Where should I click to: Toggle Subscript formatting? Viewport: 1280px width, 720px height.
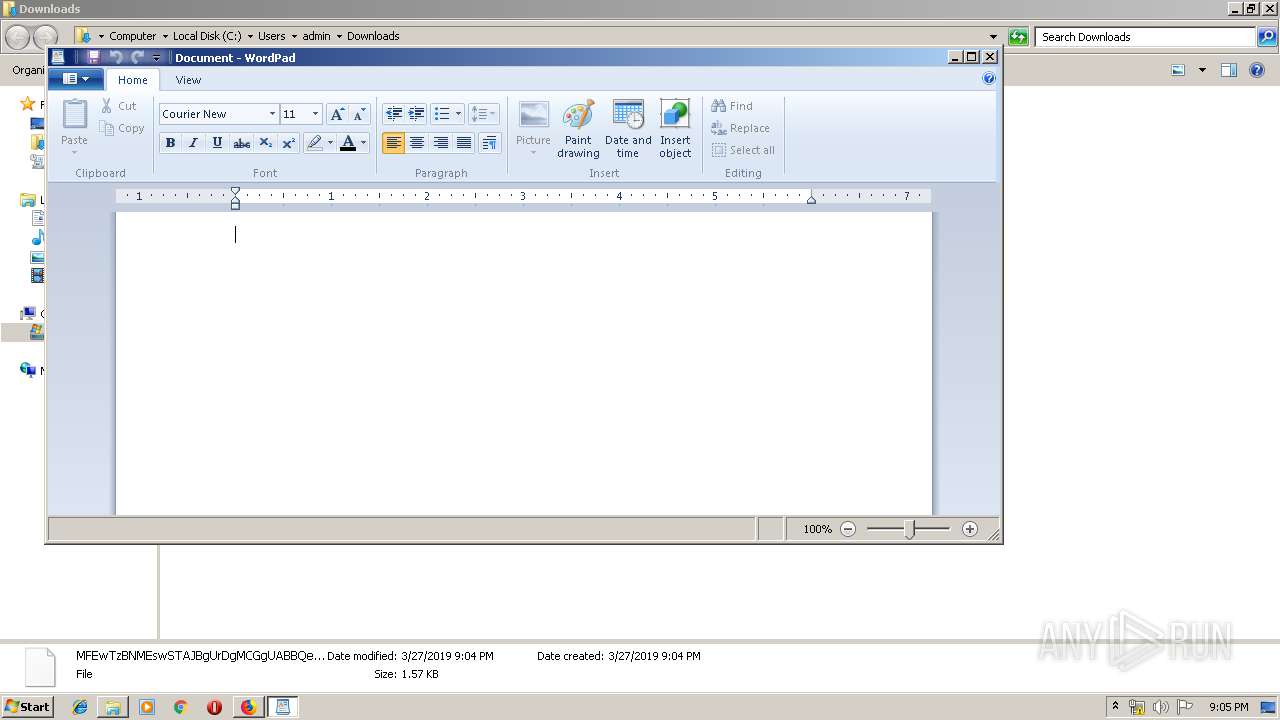265,143
